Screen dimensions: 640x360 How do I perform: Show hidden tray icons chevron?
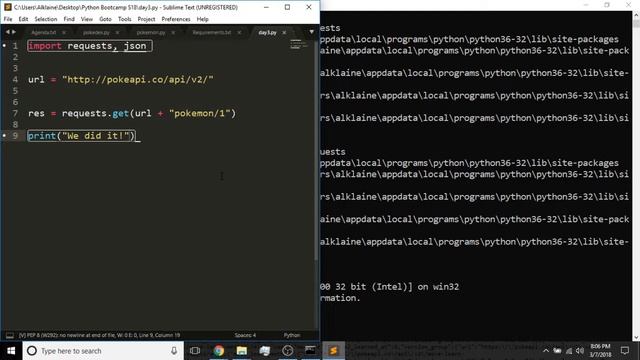point(546,351)
